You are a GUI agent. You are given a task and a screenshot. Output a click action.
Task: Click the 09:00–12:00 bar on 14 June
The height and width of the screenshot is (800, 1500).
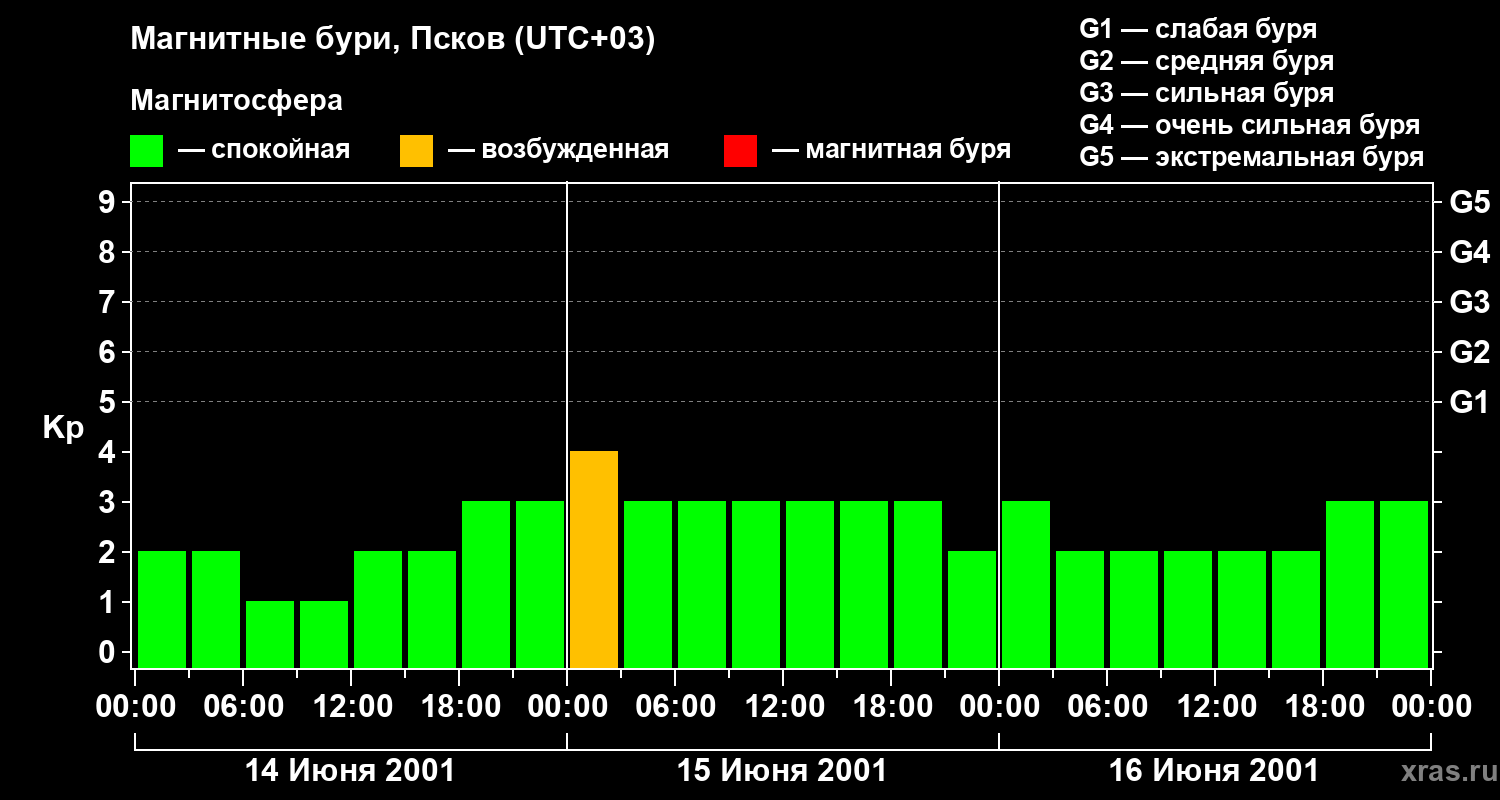tap(324, 634)
